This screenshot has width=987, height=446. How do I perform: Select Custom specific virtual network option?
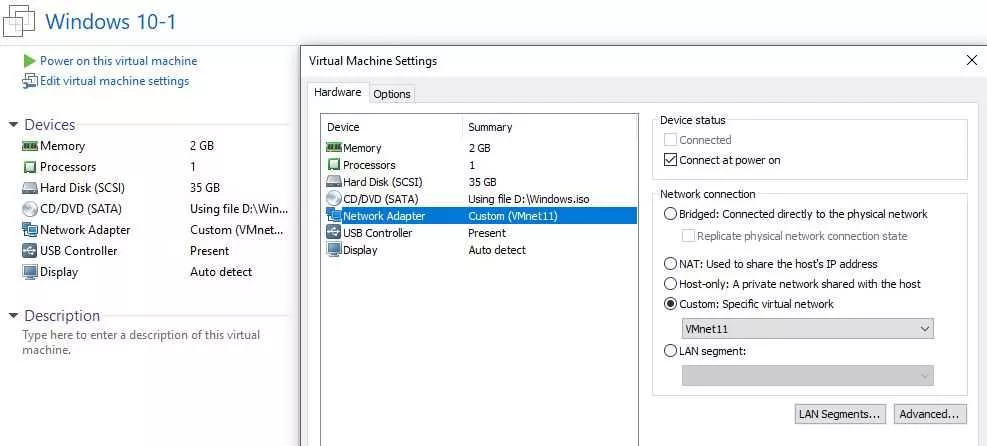pyautogui.click(x=670, y=304)
